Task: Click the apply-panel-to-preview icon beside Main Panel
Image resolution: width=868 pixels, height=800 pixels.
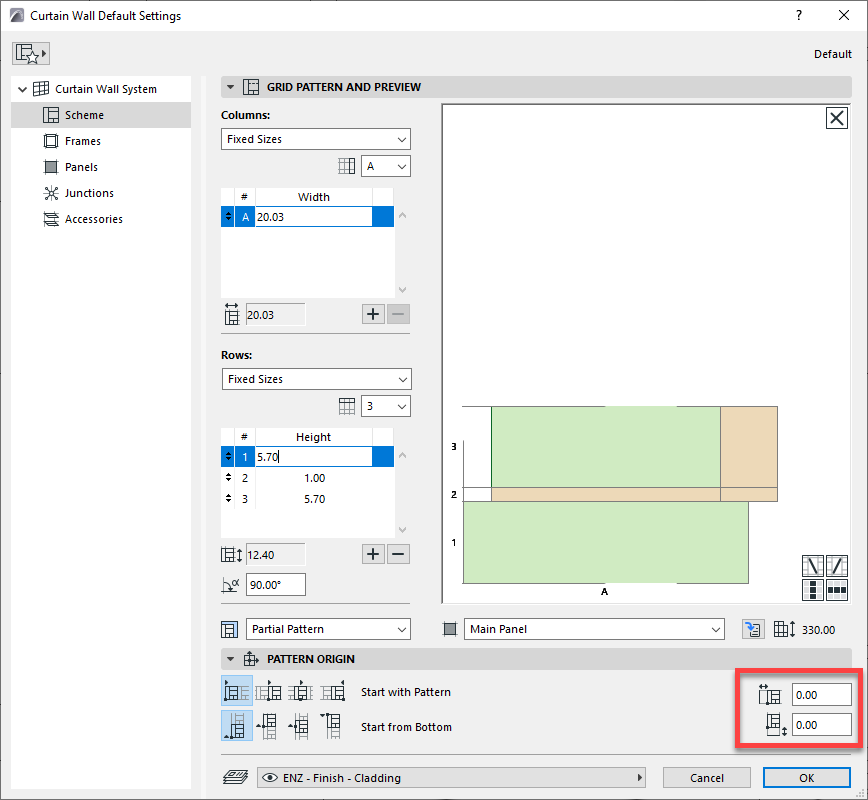Action: [x=753, y=629]
